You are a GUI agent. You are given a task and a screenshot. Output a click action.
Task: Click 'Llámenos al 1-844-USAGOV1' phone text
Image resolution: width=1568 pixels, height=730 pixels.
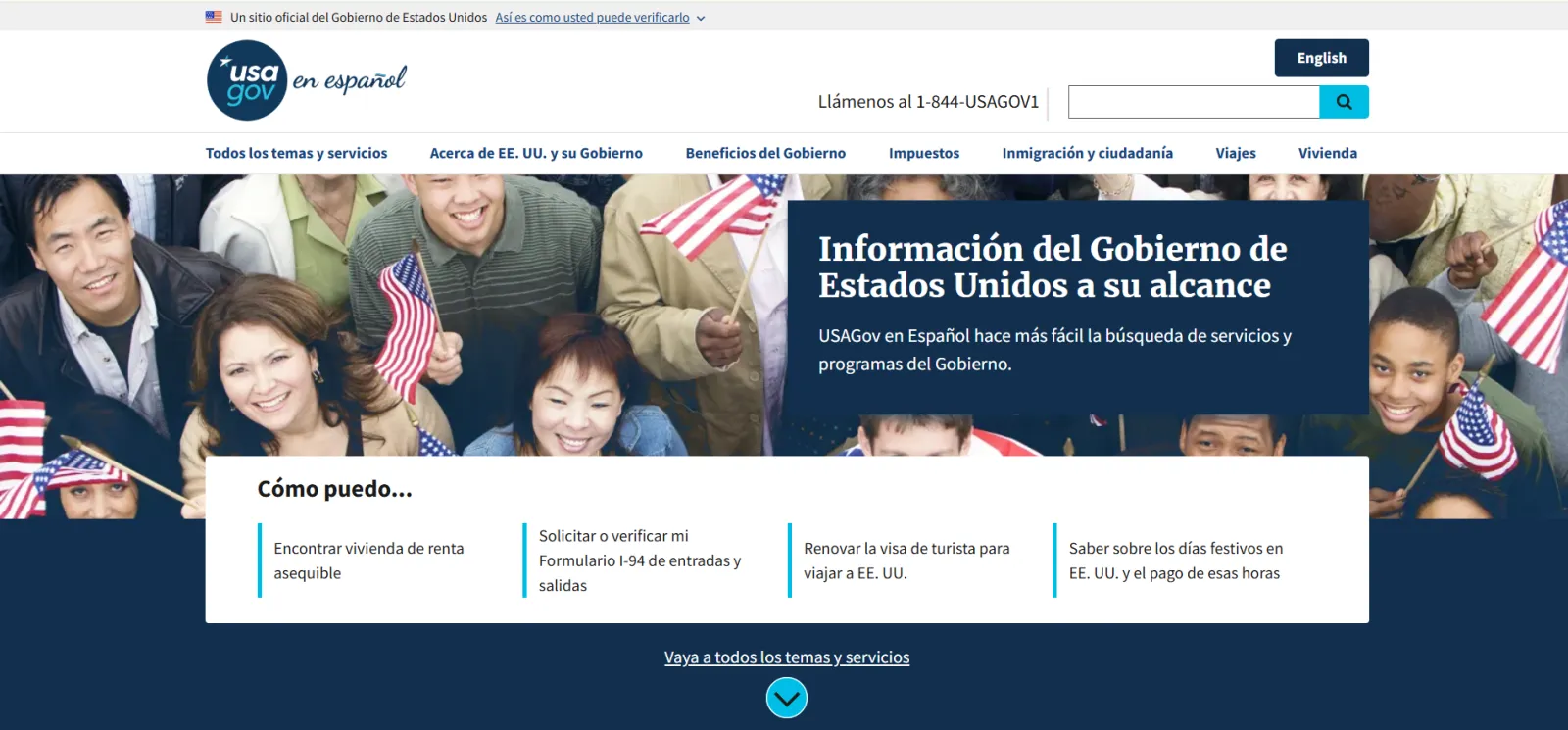(x=928, y=102)
